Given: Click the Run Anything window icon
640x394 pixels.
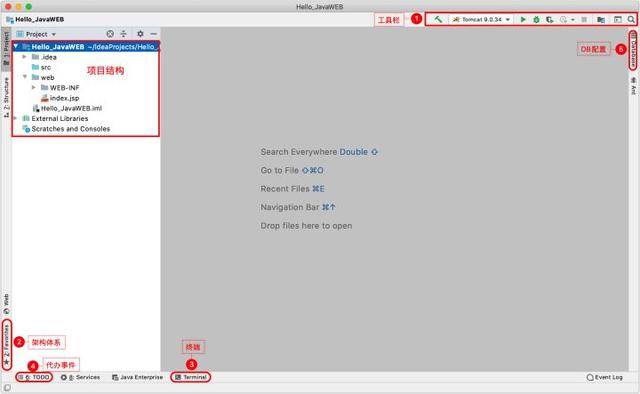Looking at the screenshot, I should tap(618, 19).
